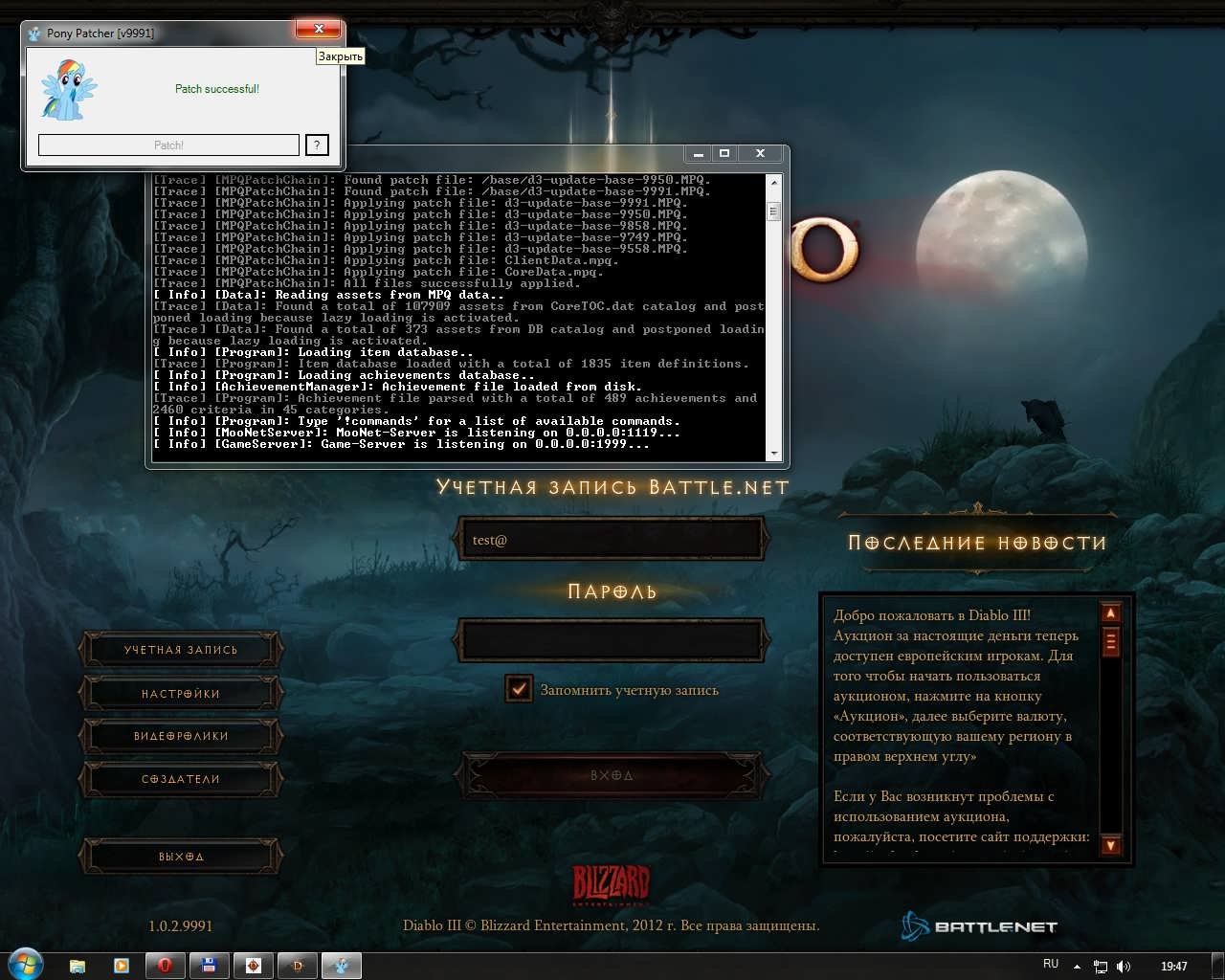Open the volume control tray icon

pos(1124,967)
